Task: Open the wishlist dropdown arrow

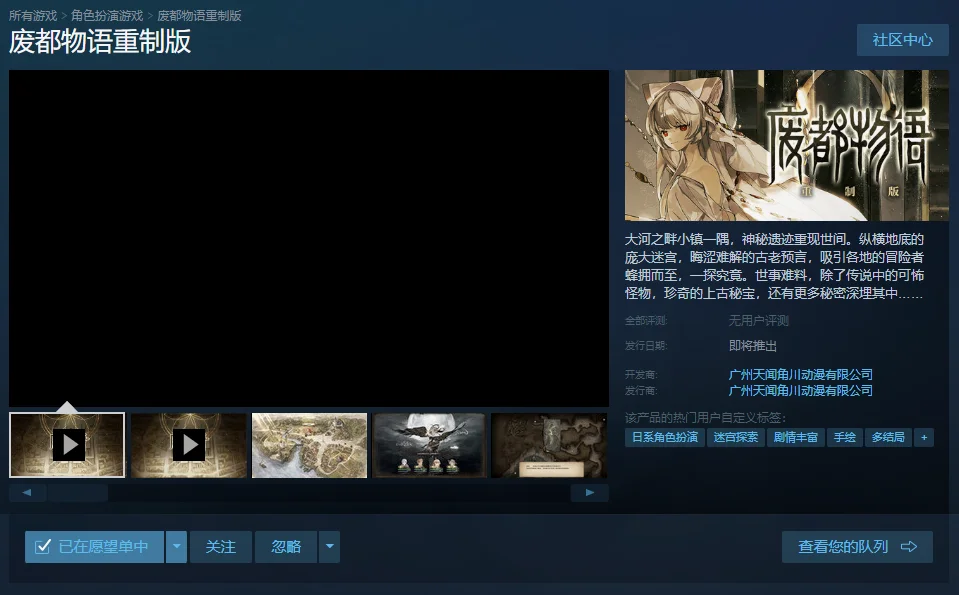Action: (176, 547)
